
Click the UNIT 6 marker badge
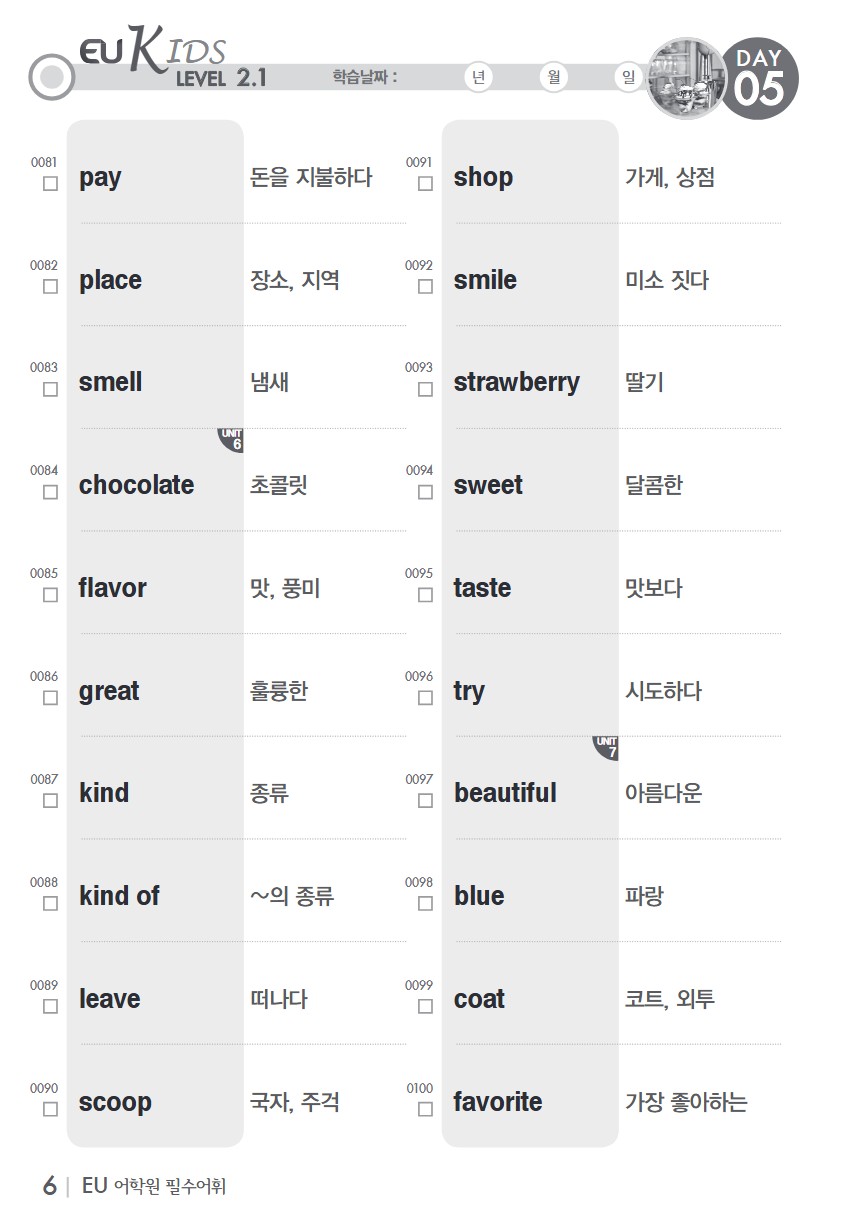[x=231, y=440]
